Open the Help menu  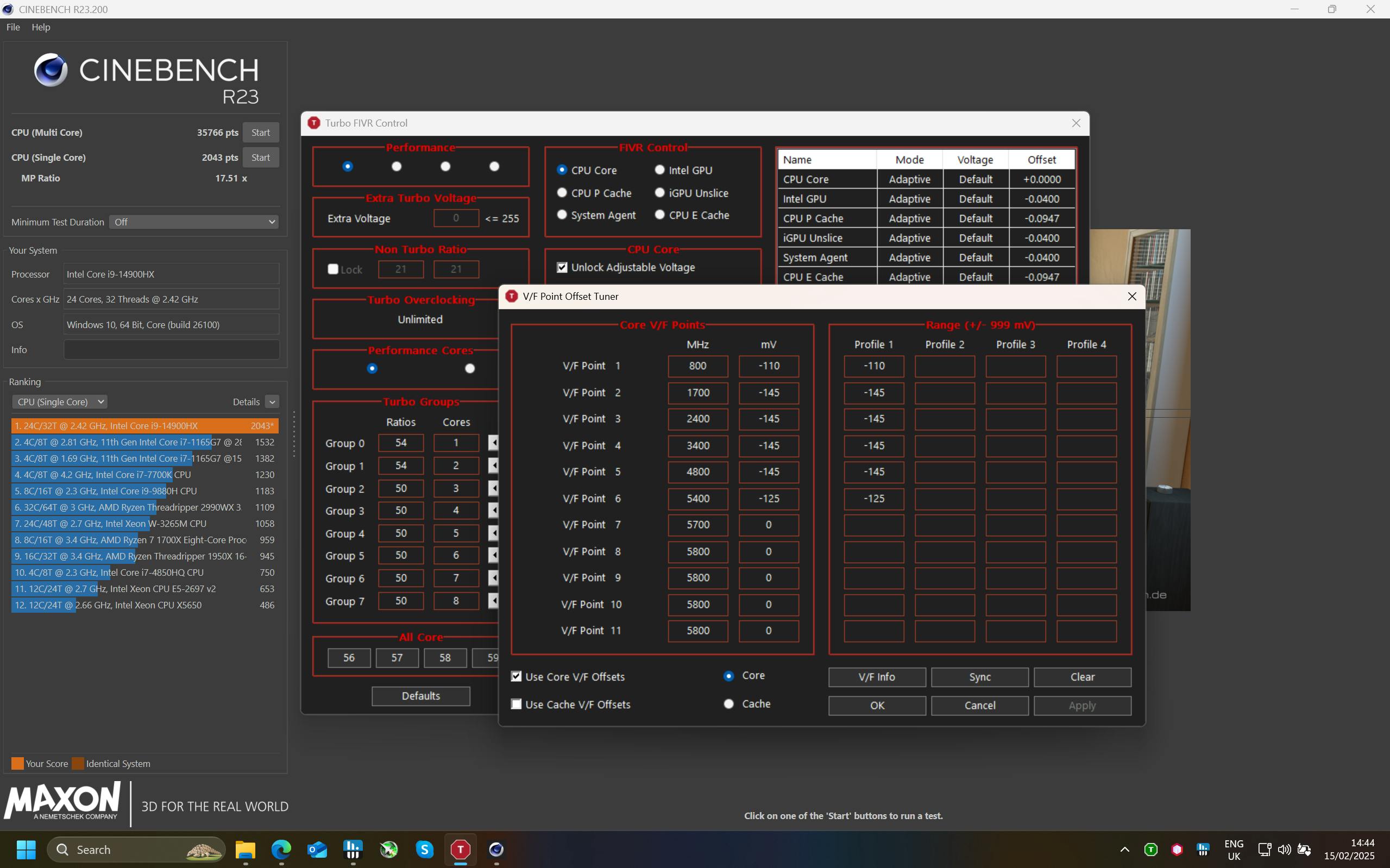point(41,27)
